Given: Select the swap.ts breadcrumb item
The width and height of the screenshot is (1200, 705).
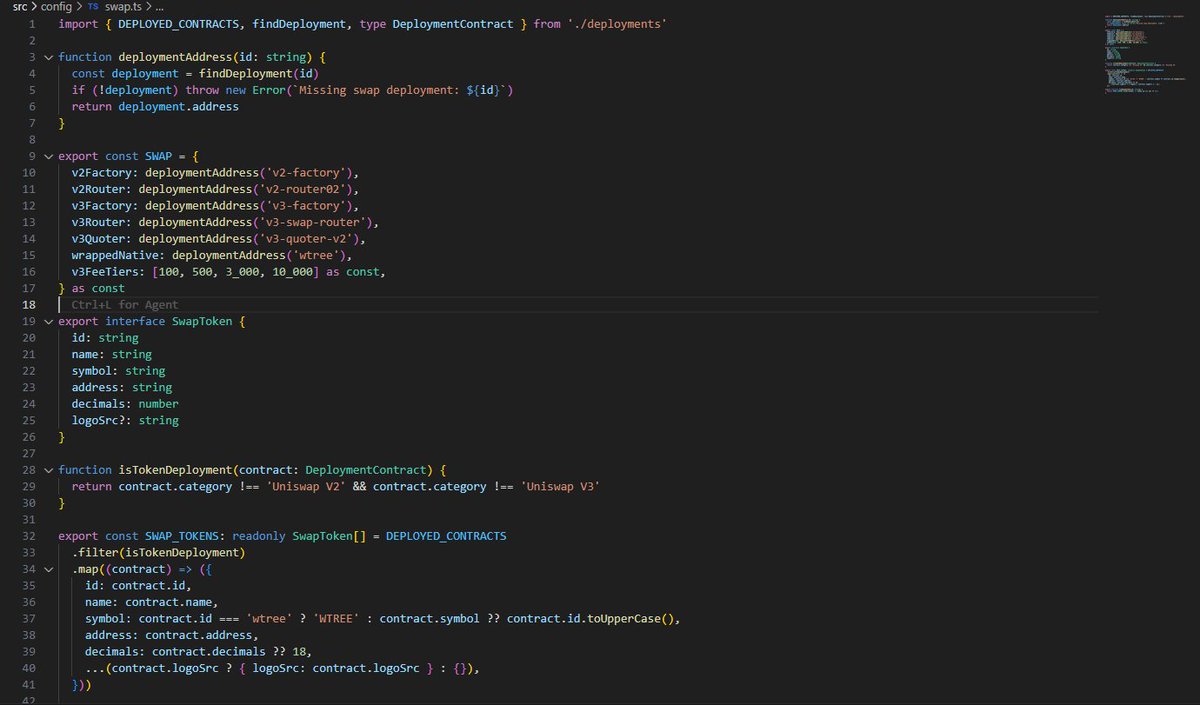Looking at the screenshot, I should [123, 7].
